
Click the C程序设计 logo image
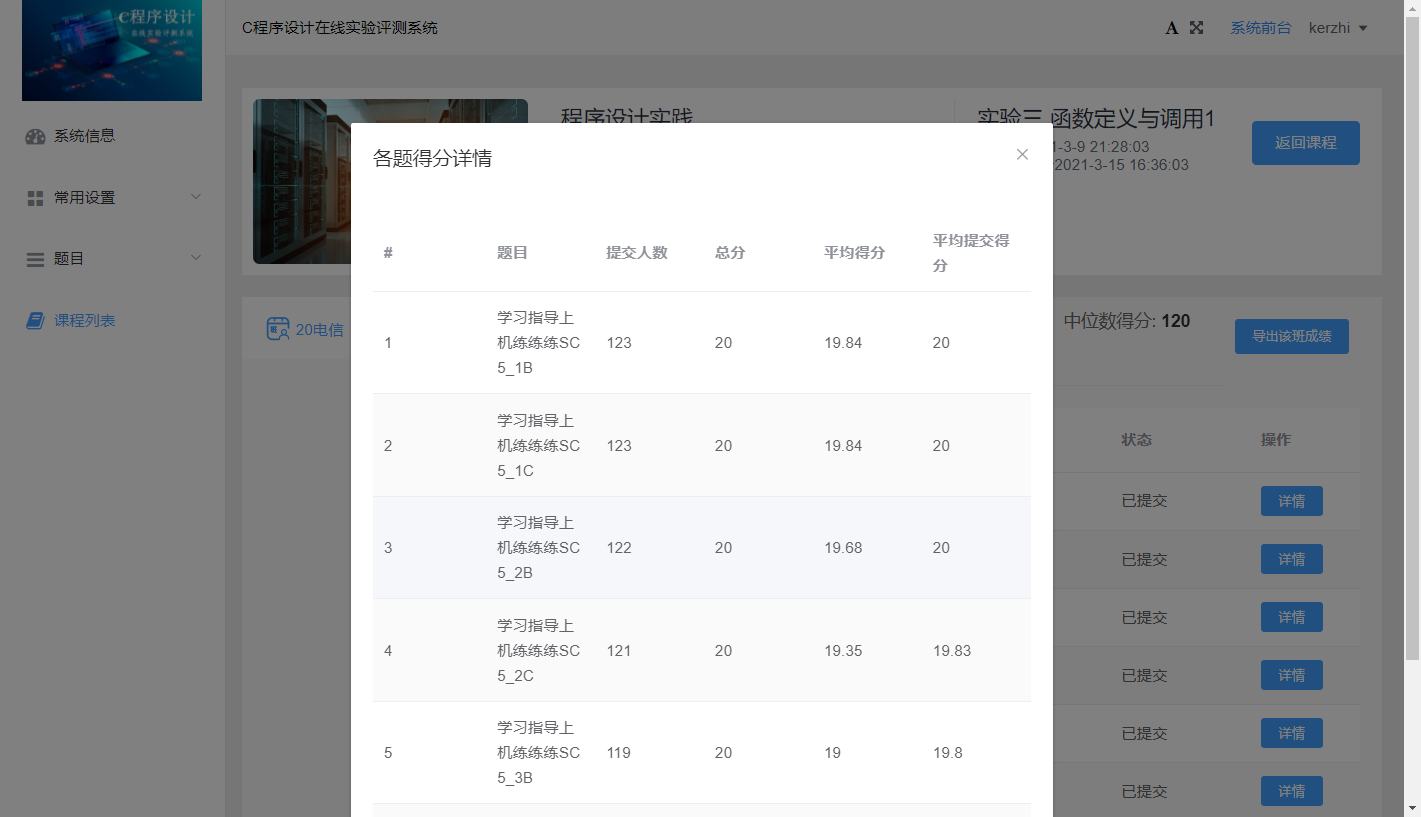112,50
